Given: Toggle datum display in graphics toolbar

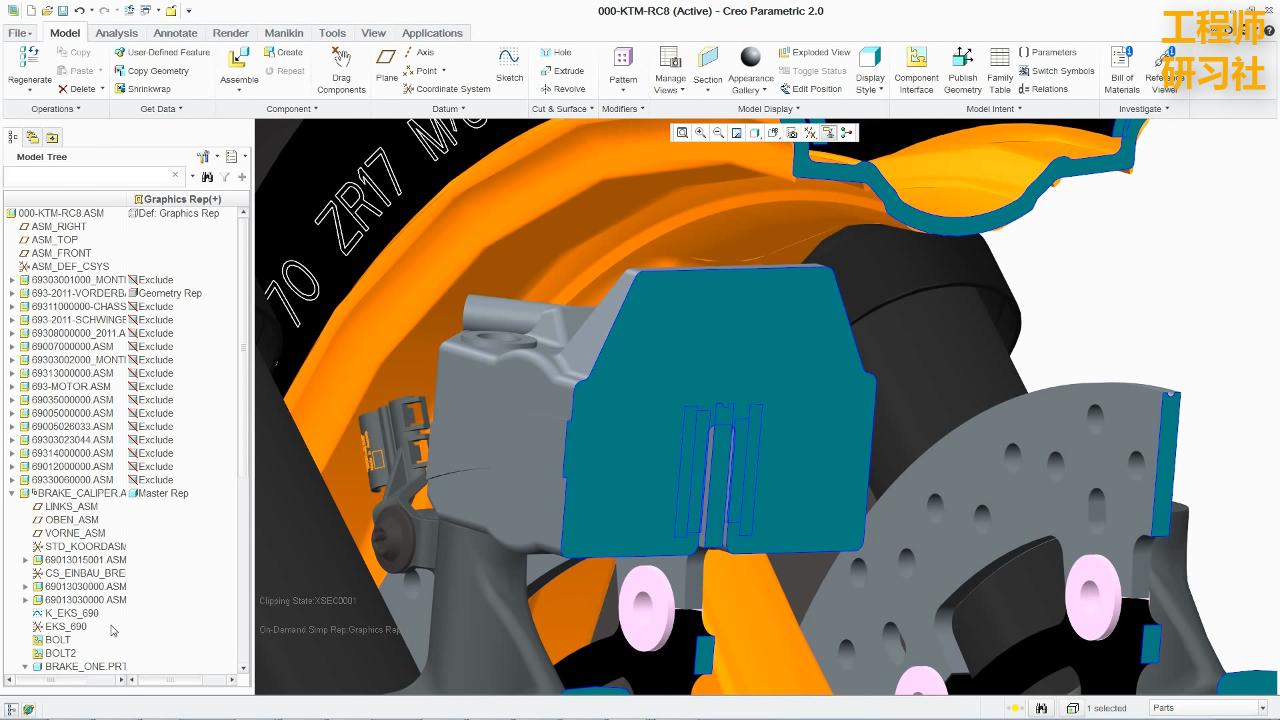Looking at the screenshot, I should click(x=810, y=132).
